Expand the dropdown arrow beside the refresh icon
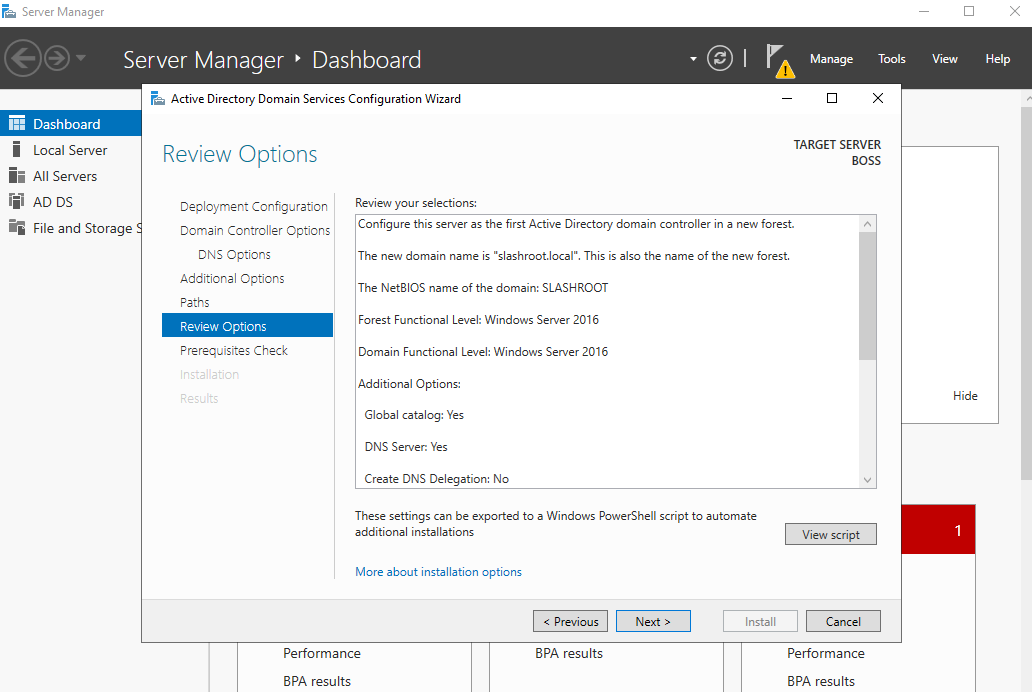The image size is (1032, 692). point(693,59)
